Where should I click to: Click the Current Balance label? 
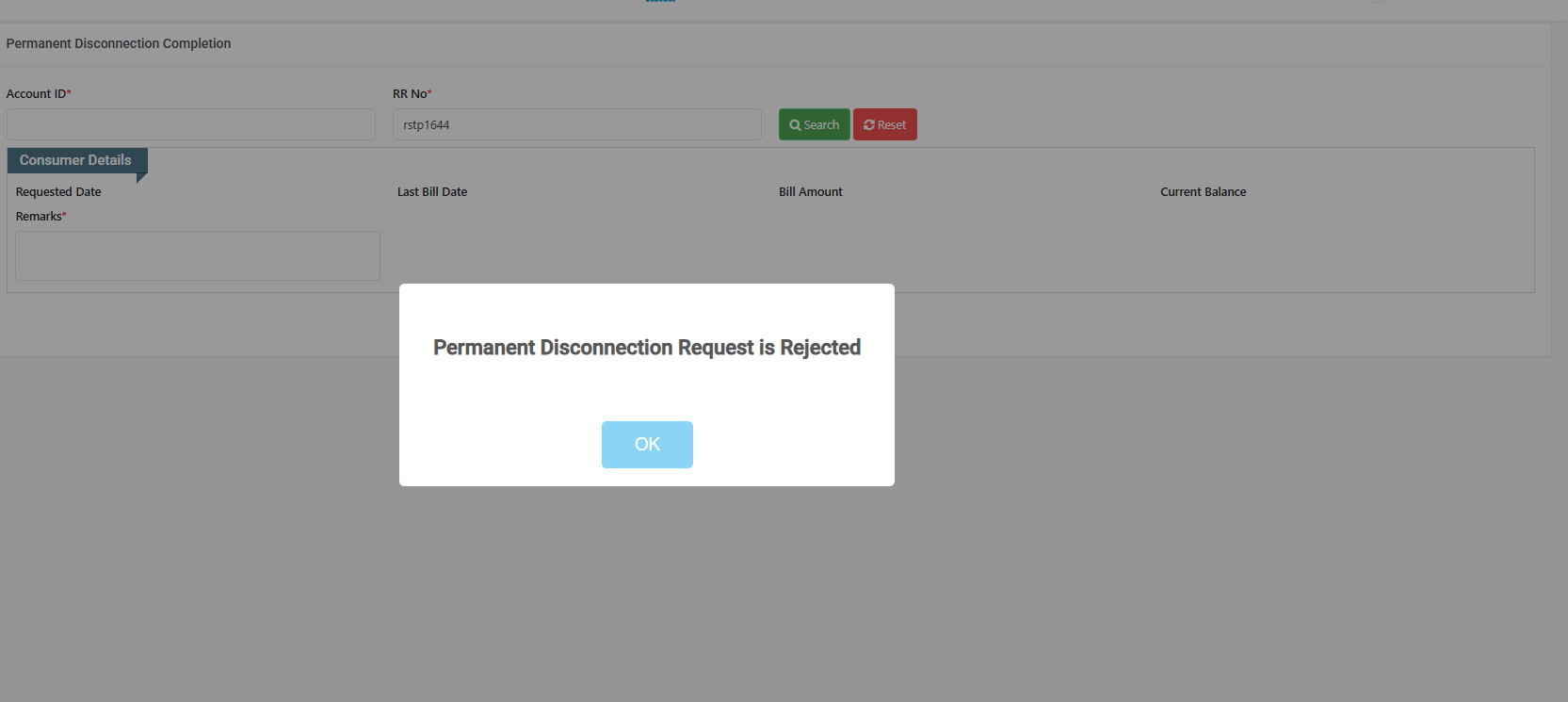pyautogui.click(x=1203, y=192)
